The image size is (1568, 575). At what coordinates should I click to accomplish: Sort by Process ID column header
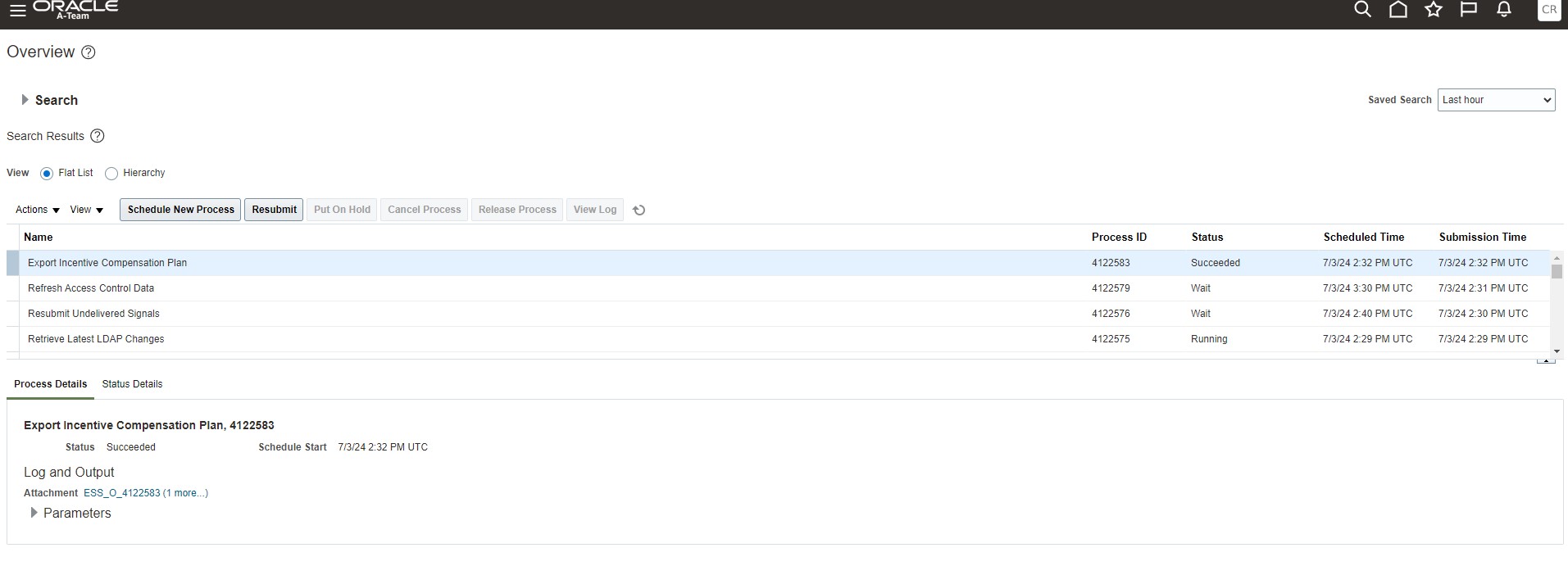pos(1119,238)
